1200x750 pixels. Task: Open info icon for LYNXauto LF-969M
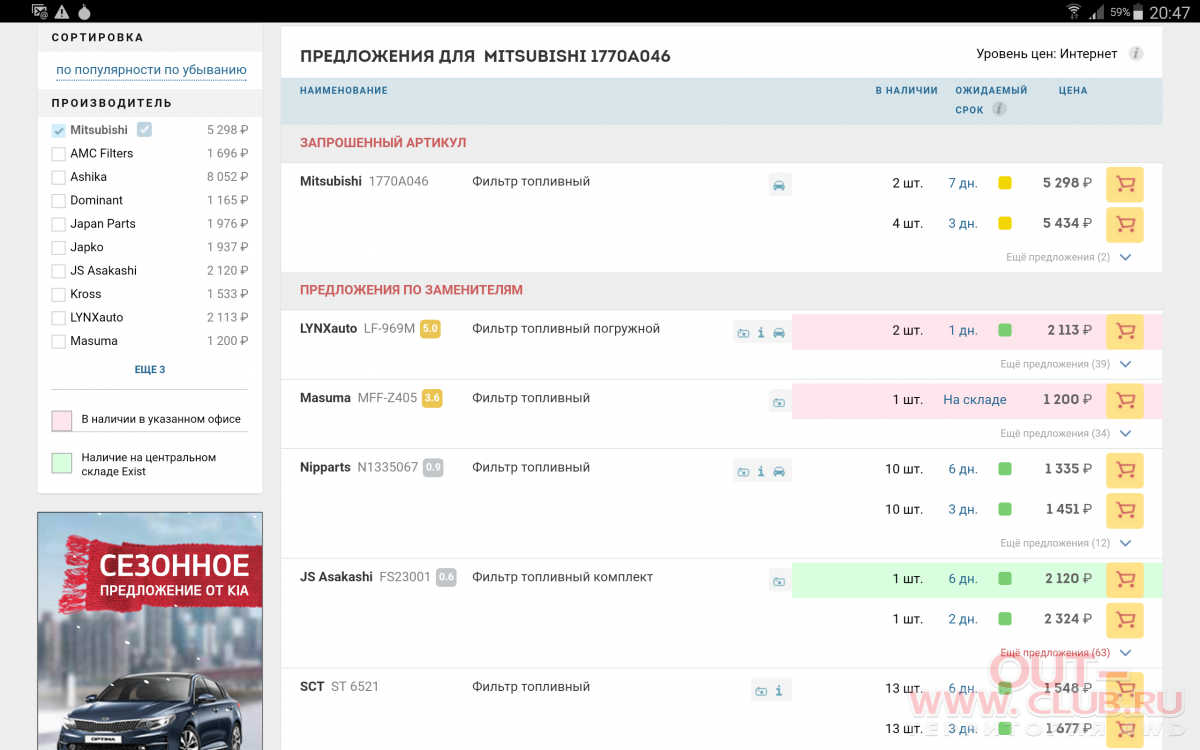coord(761,332)
